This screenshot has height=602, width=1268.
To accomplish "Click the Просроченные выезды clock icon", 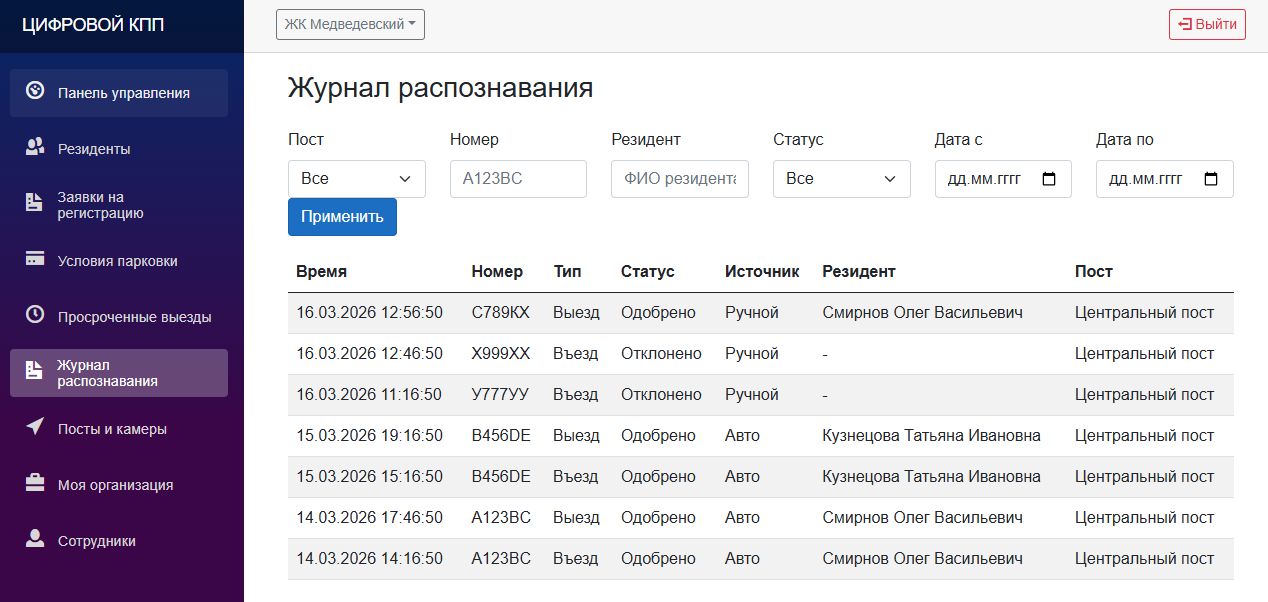I will [x=35, y=315].
